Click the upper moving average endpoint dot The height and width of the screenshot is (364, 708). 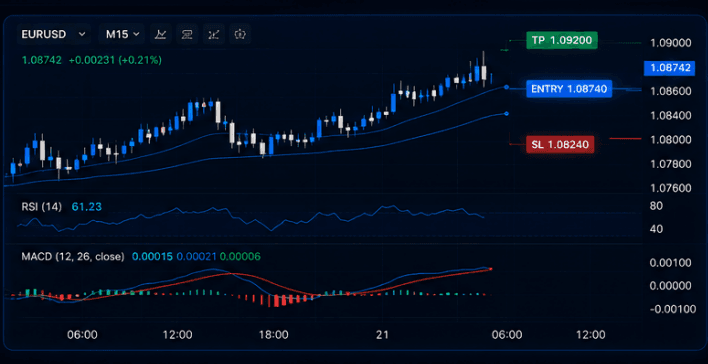[506, 87]
